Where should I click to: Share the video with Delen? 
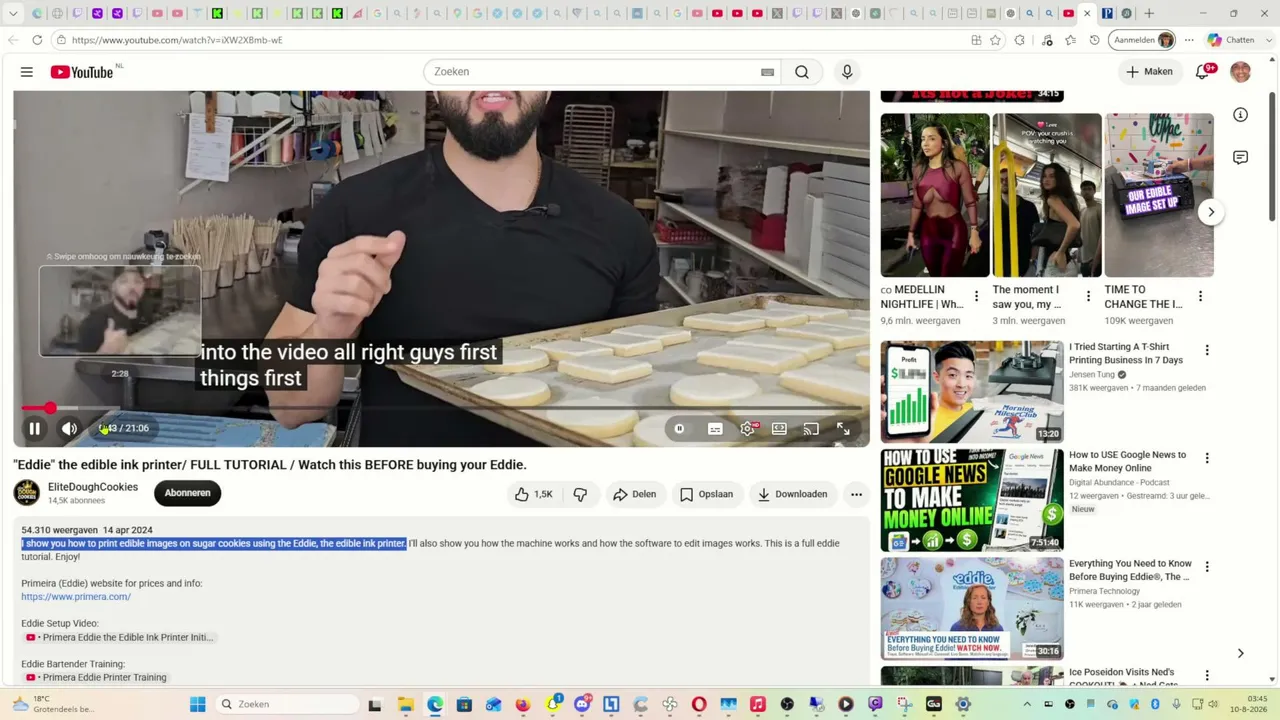[x=634, y=494]
